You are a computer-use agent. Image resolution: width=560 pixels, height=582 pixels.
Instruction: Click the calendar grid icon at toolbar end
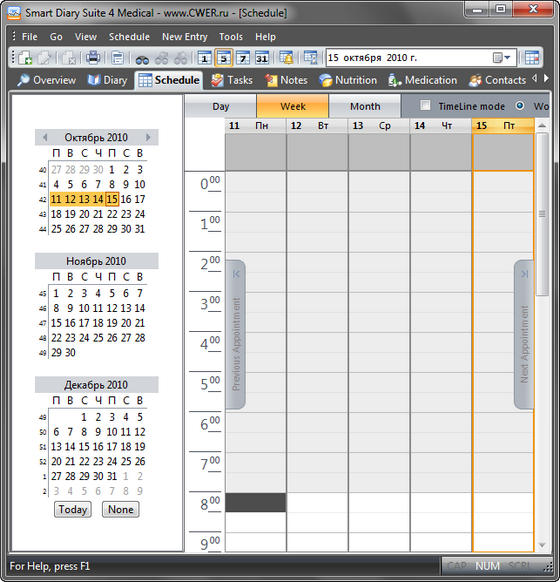point(532,58)
